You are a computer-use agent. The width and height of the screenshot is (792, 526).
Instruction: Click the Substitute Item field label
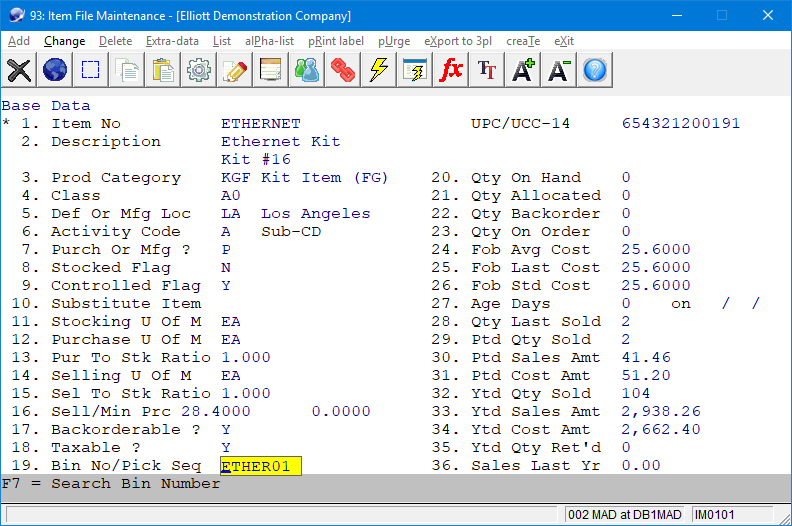(126, 304)
